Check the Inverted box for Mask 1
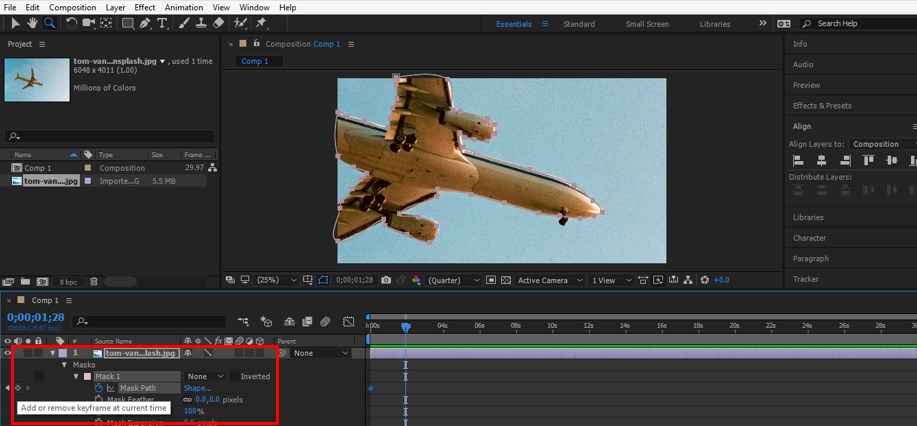Viewport: 917px width, 426px height. pos(234,376)
